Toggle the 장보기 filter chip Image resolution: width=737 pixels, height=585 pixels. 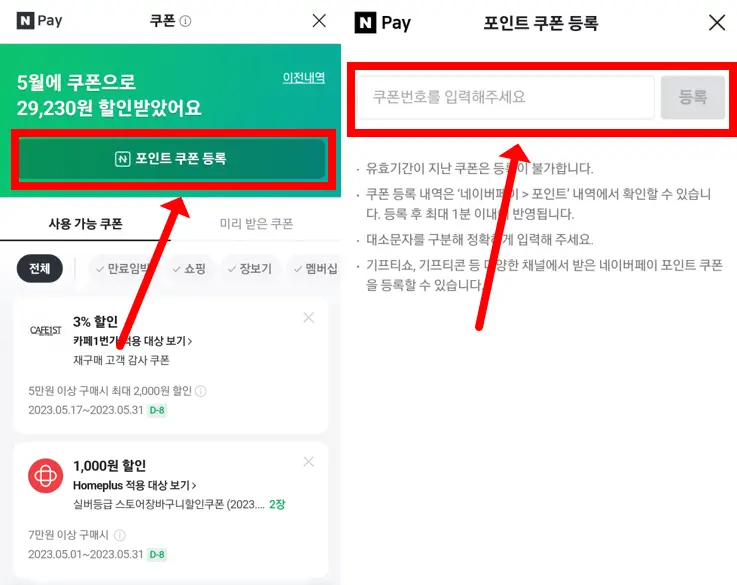click(x=250, y=269)
